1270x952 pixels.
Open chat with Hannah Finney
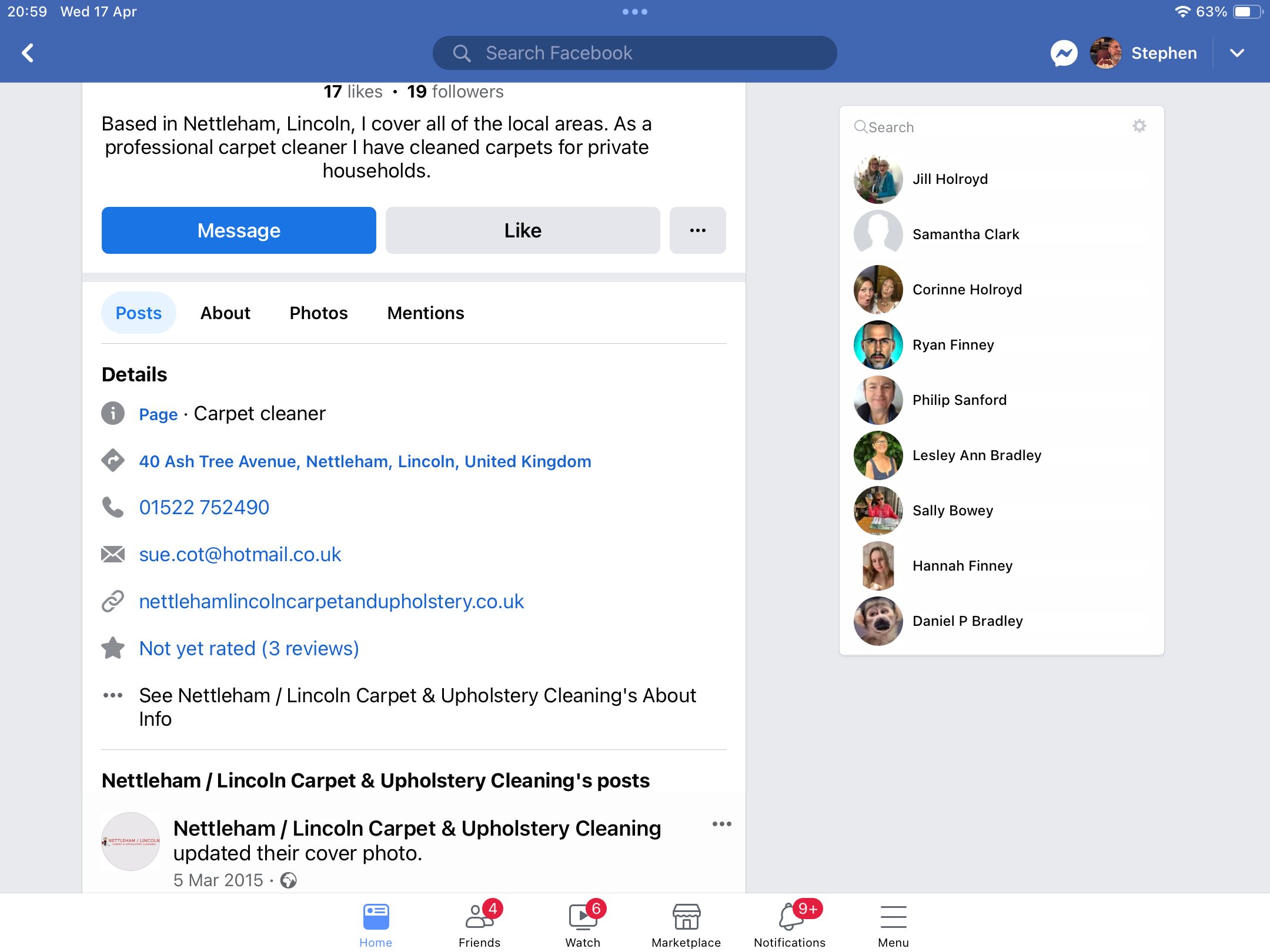point(1002,566)
